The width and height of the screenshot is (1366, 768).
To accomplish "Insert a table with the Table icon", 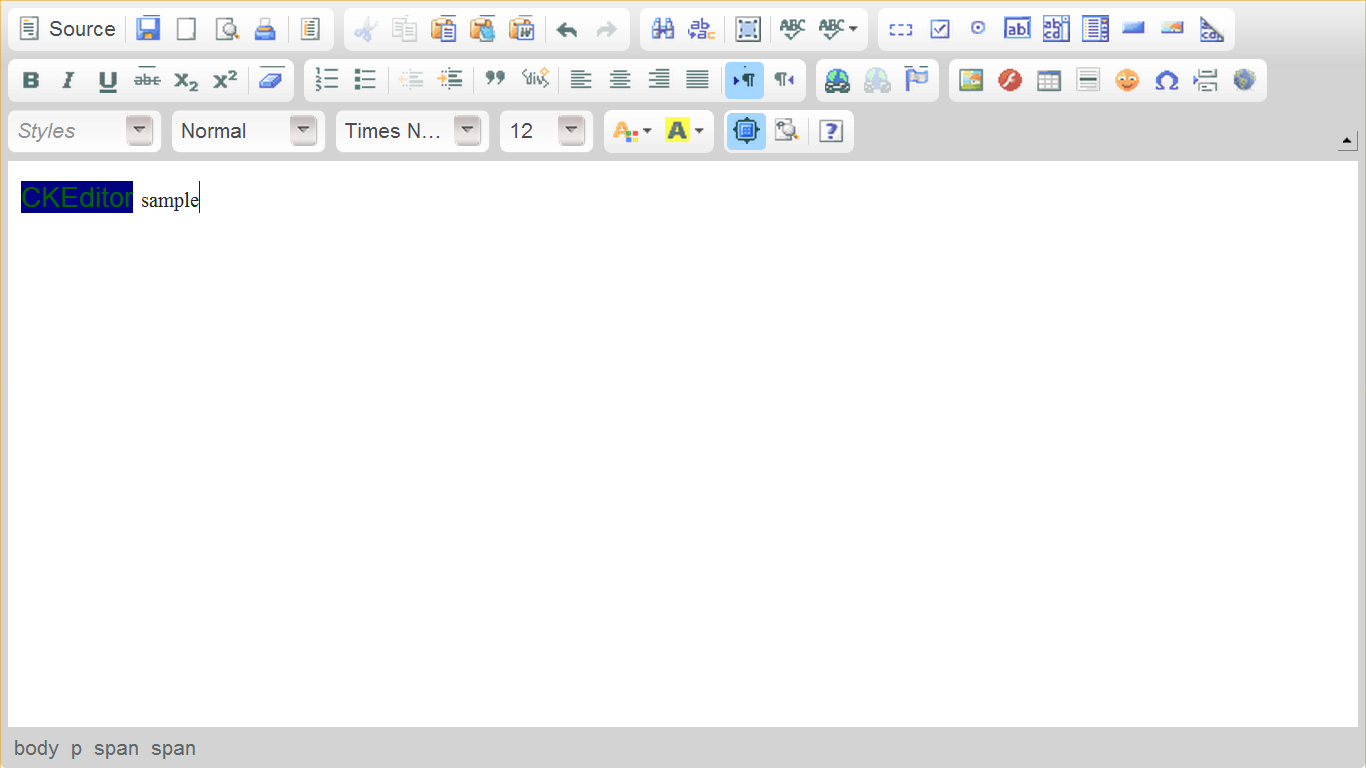I will [1049, 81].
